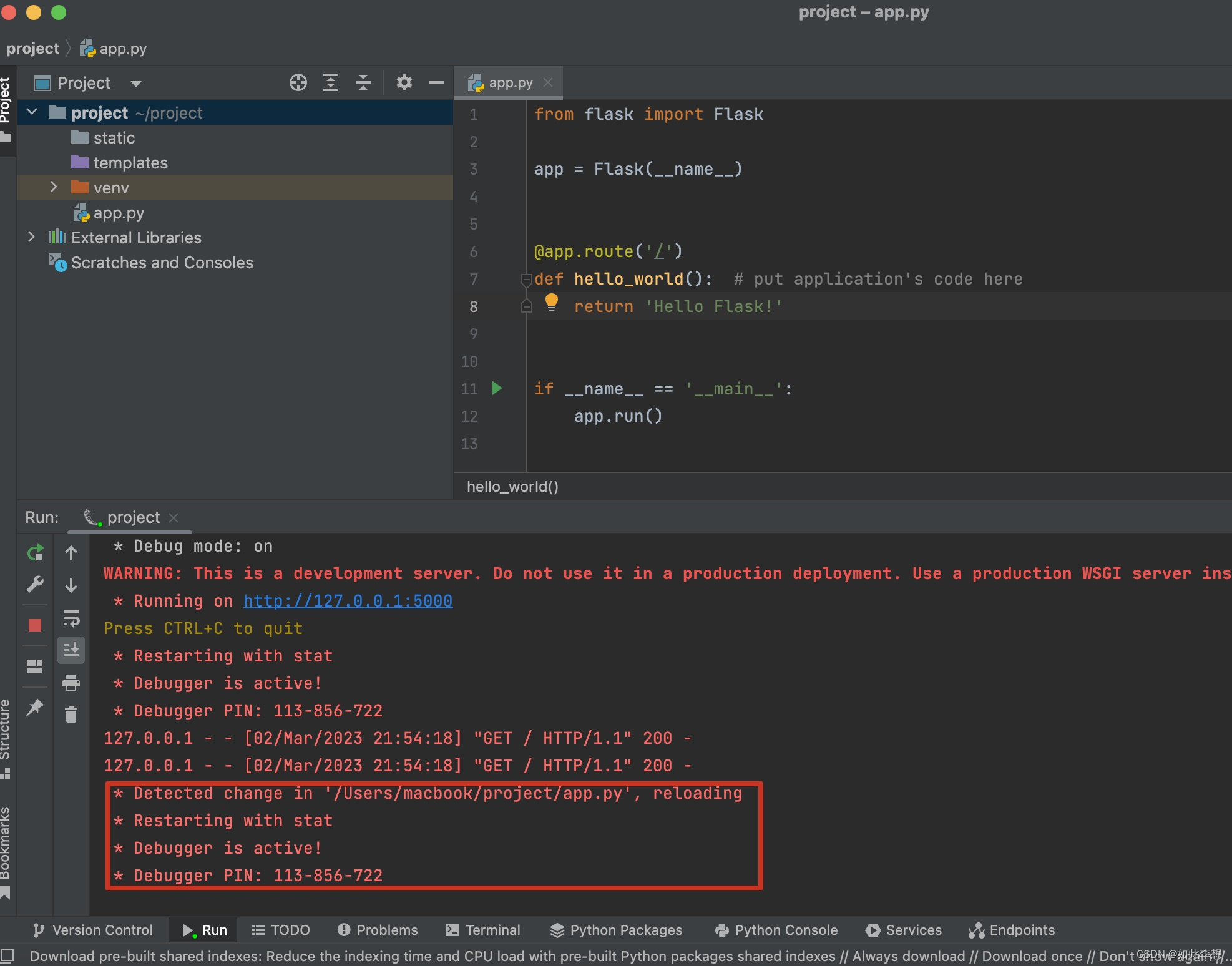The image size is (1232, 966).
Task: Click the green run gutter arrow
Action: coord(497,388)
